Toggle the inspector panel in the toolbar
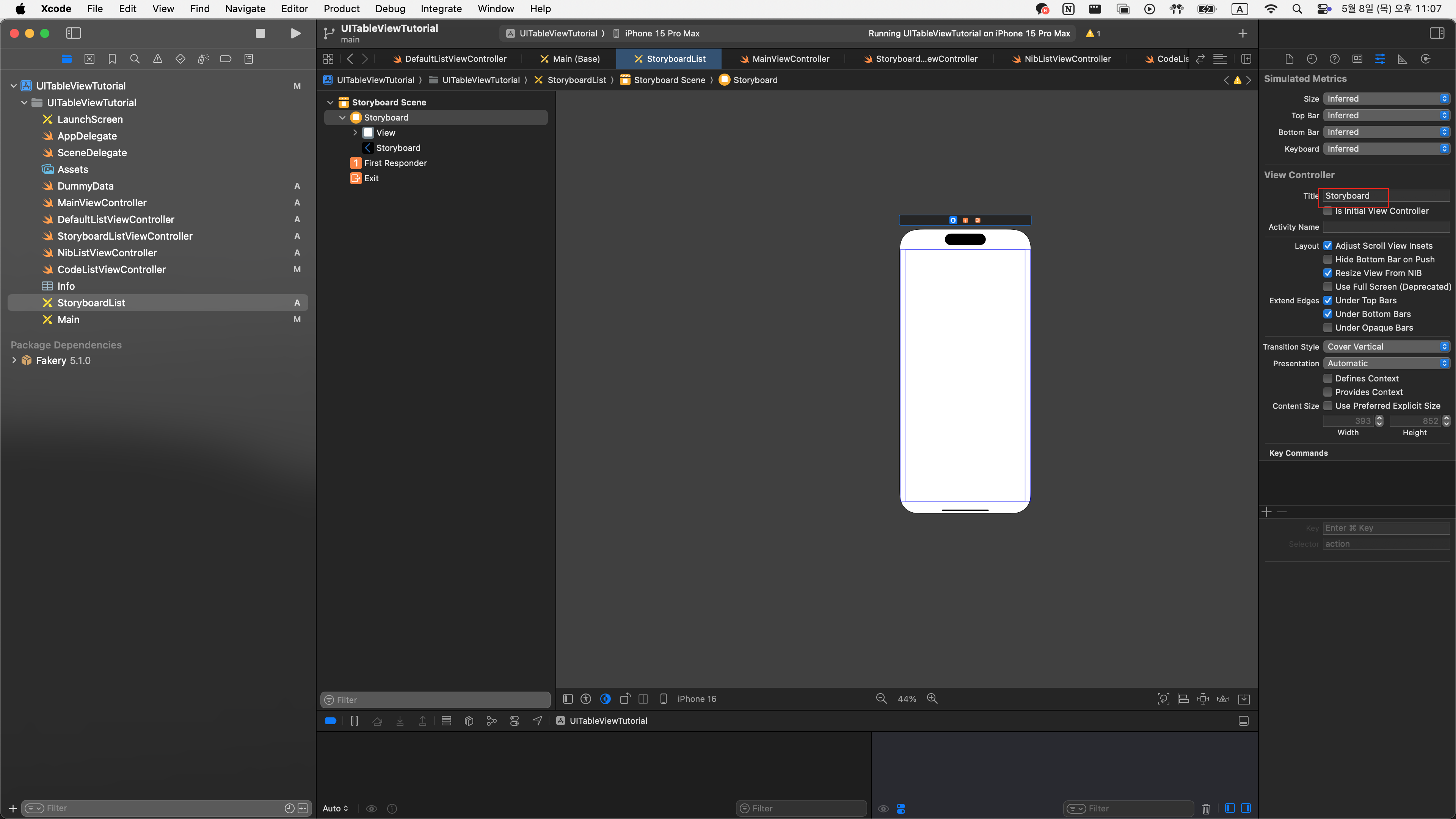This screenshot has height=819, width=1456. (1436, 33)
